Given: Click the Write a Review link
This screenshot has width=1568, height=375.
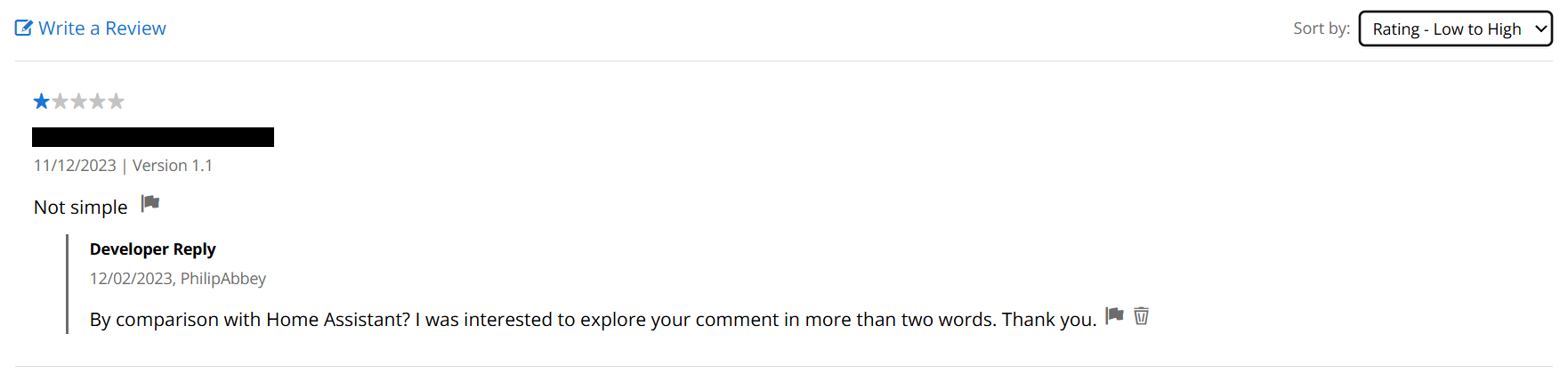Looking at the screenshot, I should (x=101, y=29).
